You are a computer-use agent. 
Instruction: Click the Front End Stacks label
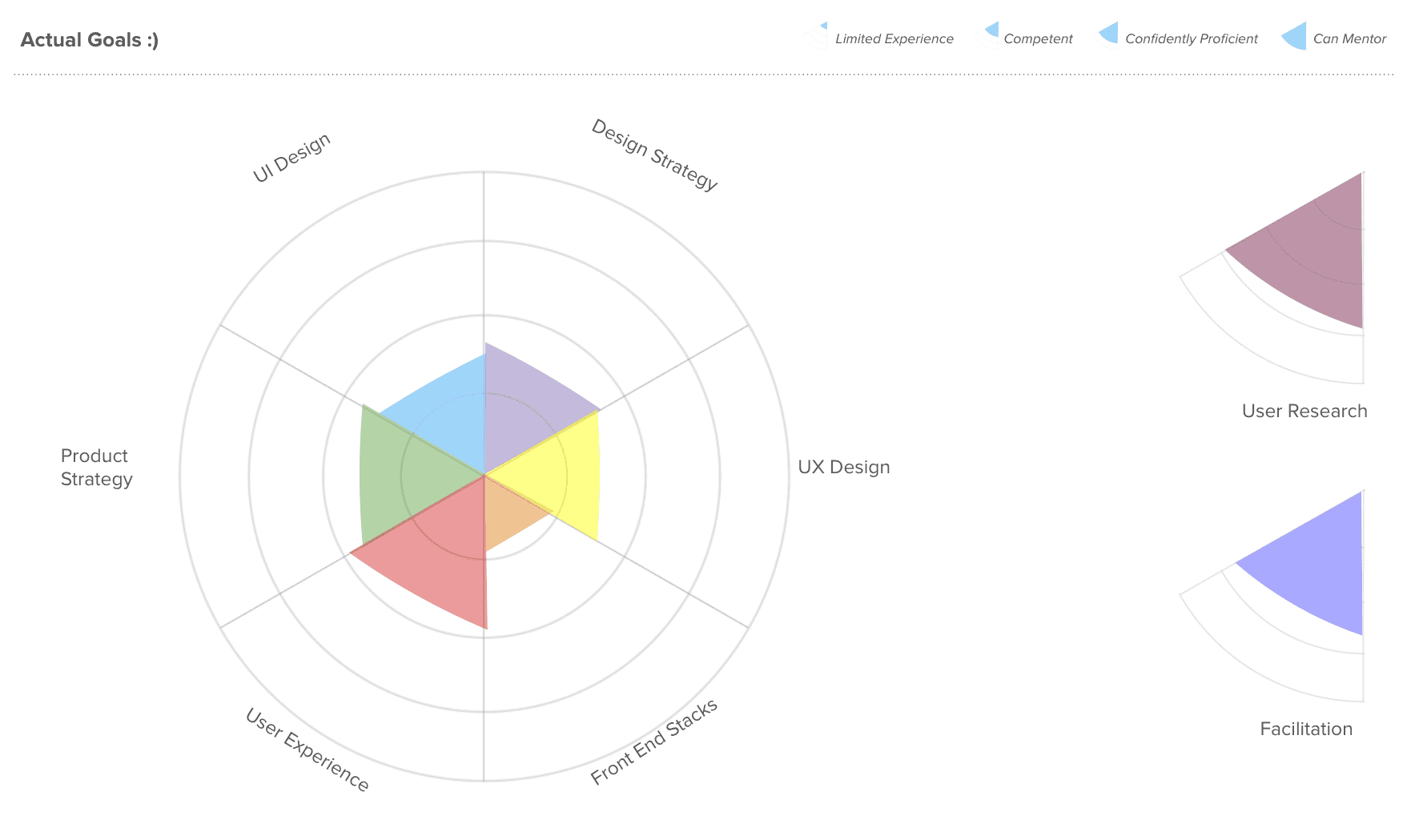click(653, 742)
